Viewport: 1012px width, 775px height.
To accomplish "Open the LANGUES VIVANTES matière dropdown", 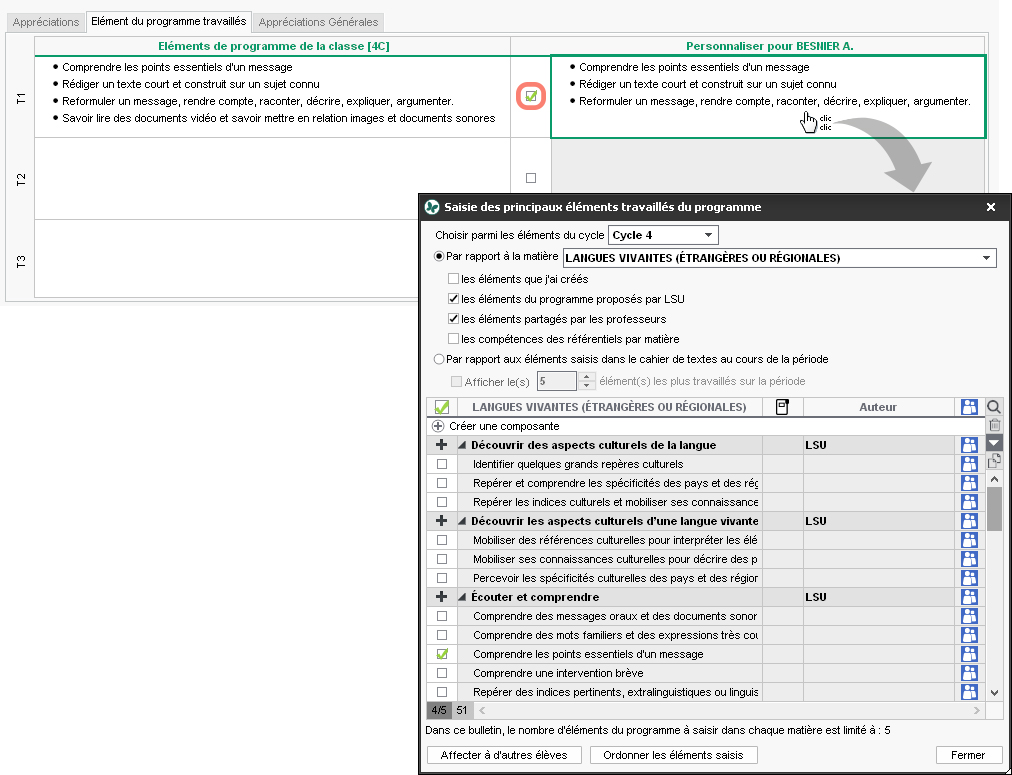I will pyautogui.click(x=780, y=258).
